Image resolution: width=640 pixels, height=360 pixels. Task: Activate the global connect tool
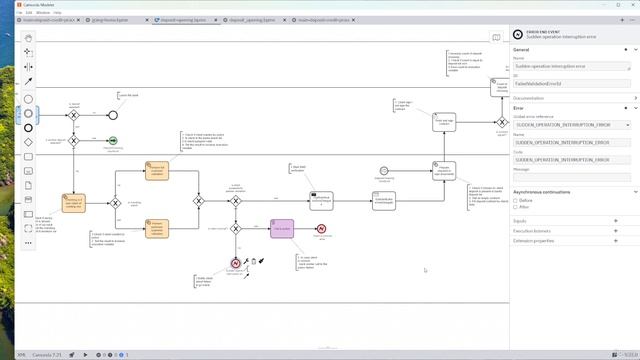(28, 82)
